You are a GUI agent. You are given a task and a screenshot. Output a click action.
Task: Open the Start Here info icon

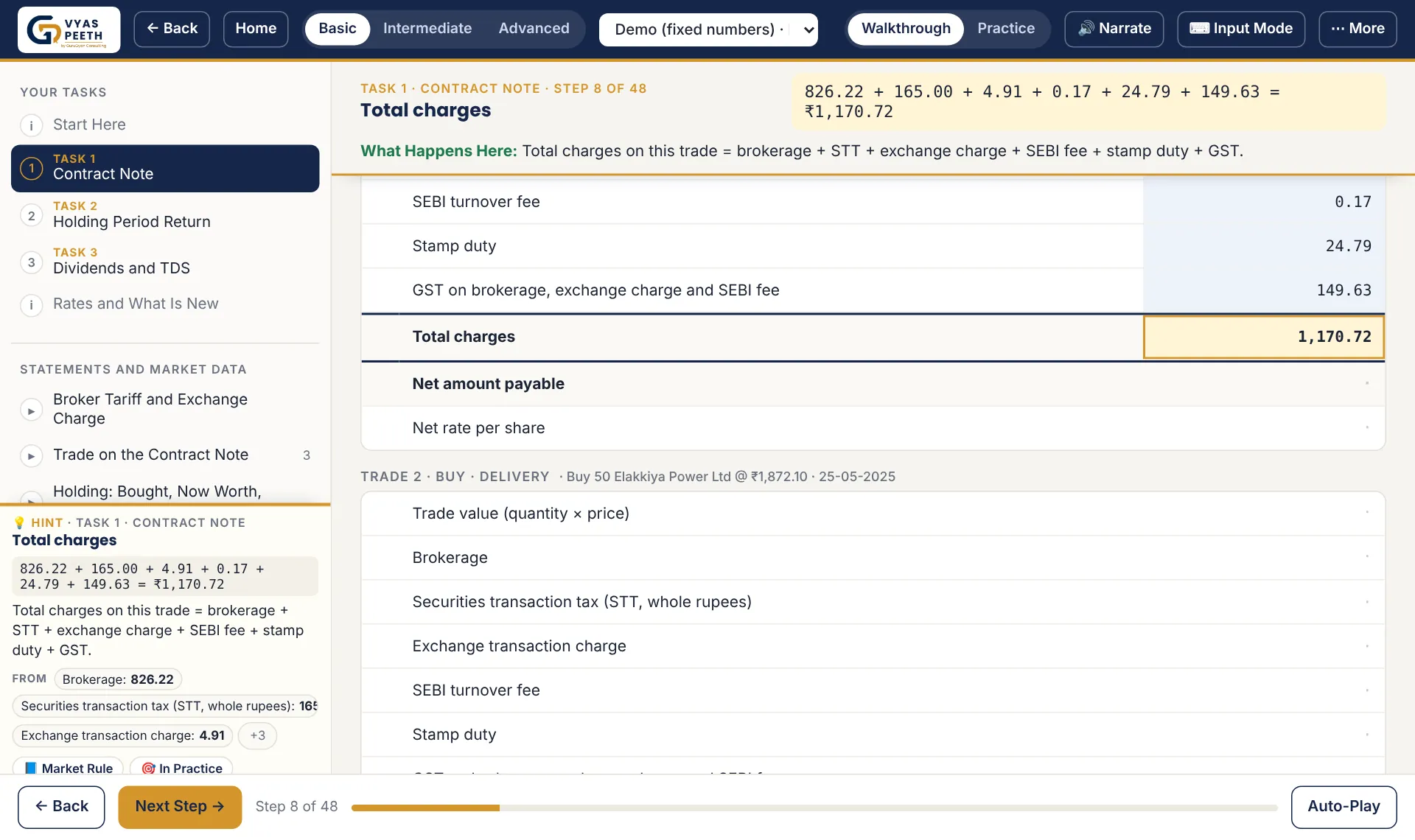click(x=31, y=125)
